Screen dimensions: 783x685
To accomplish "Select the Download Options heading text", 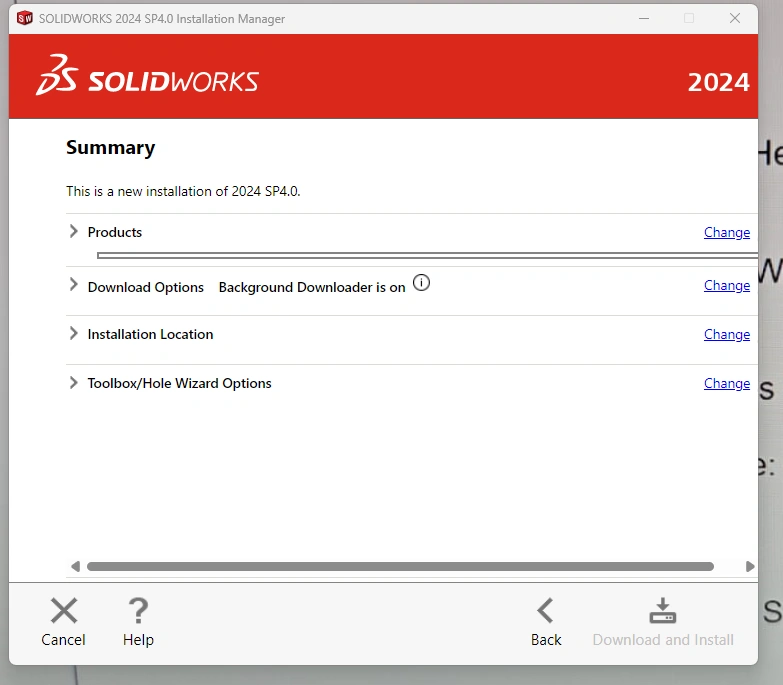I will (x=146, y=287).
